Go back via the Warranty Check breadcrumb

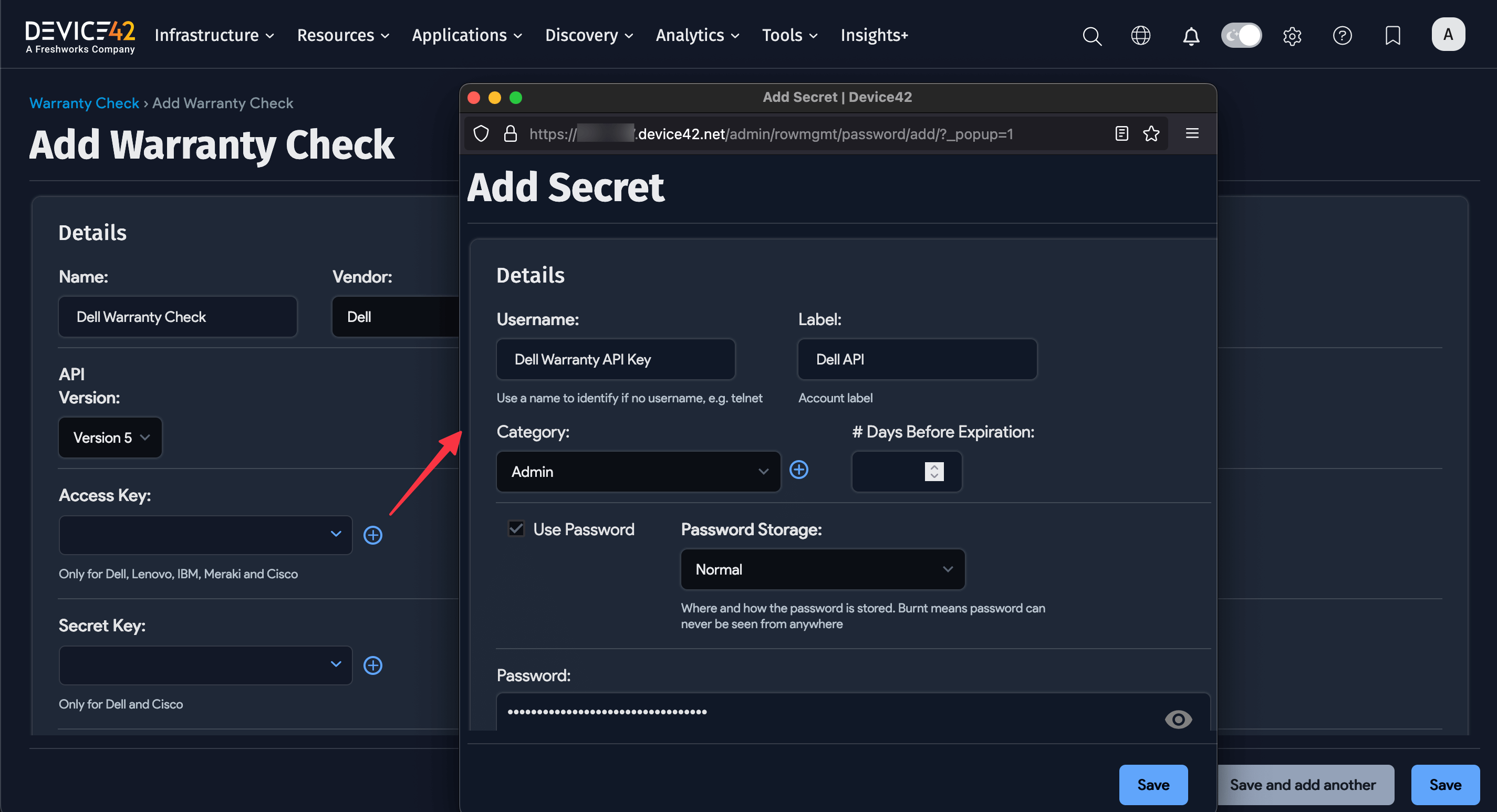tap(84, 103)
